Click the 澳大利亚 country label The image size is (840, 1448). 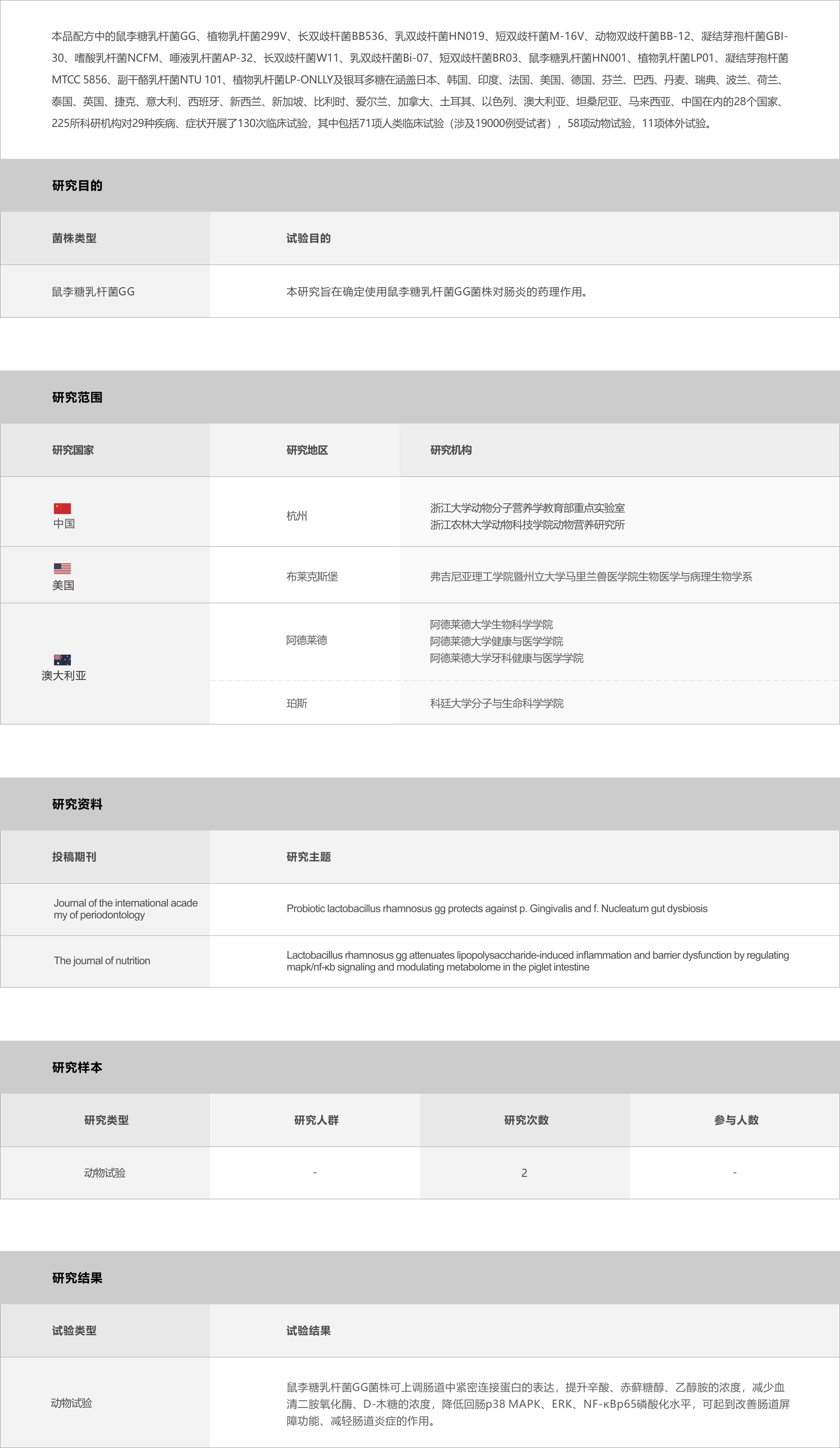click(x=64, y=676)
